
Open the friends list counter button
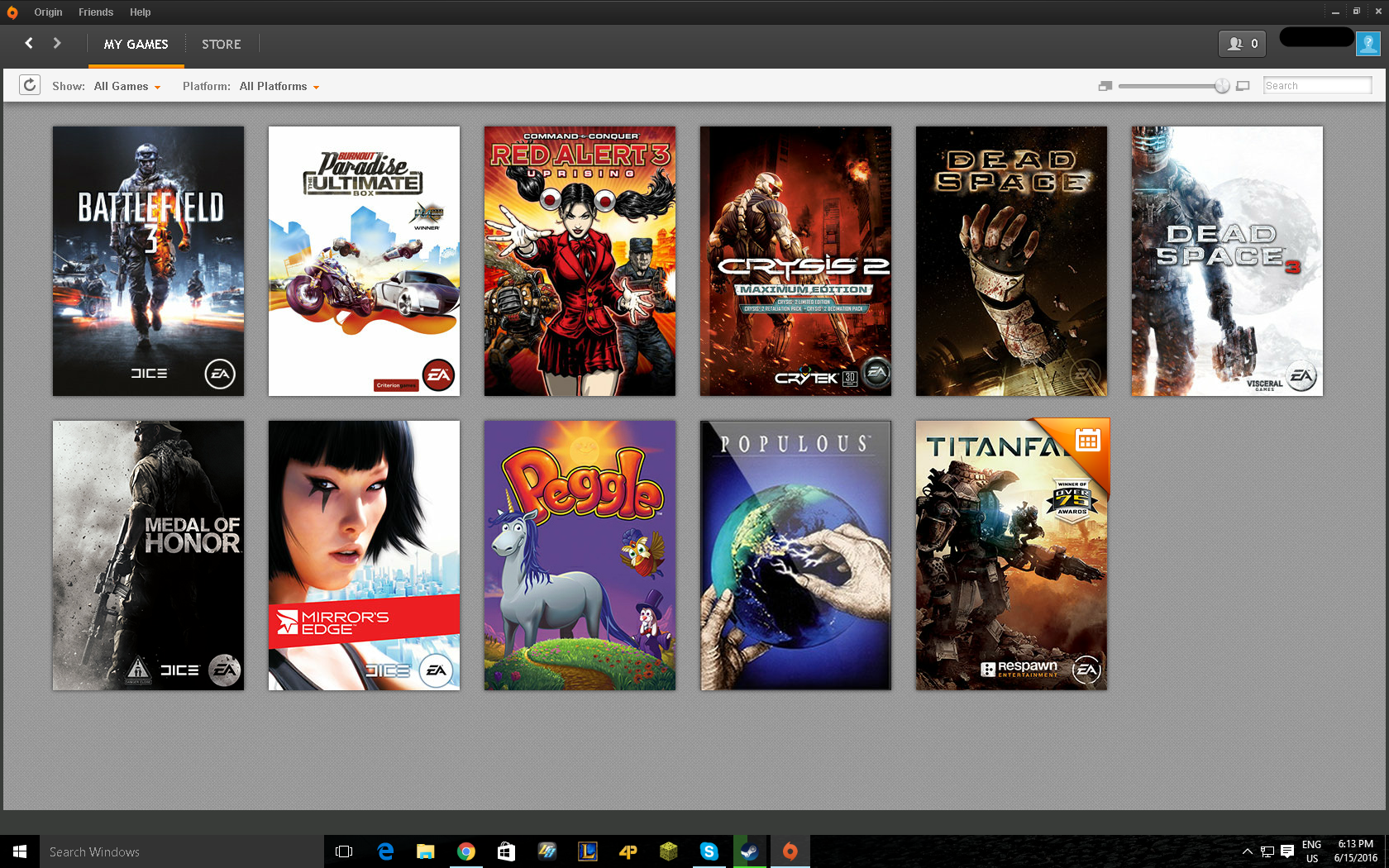pyautogui.click(x=1242, y=44)
